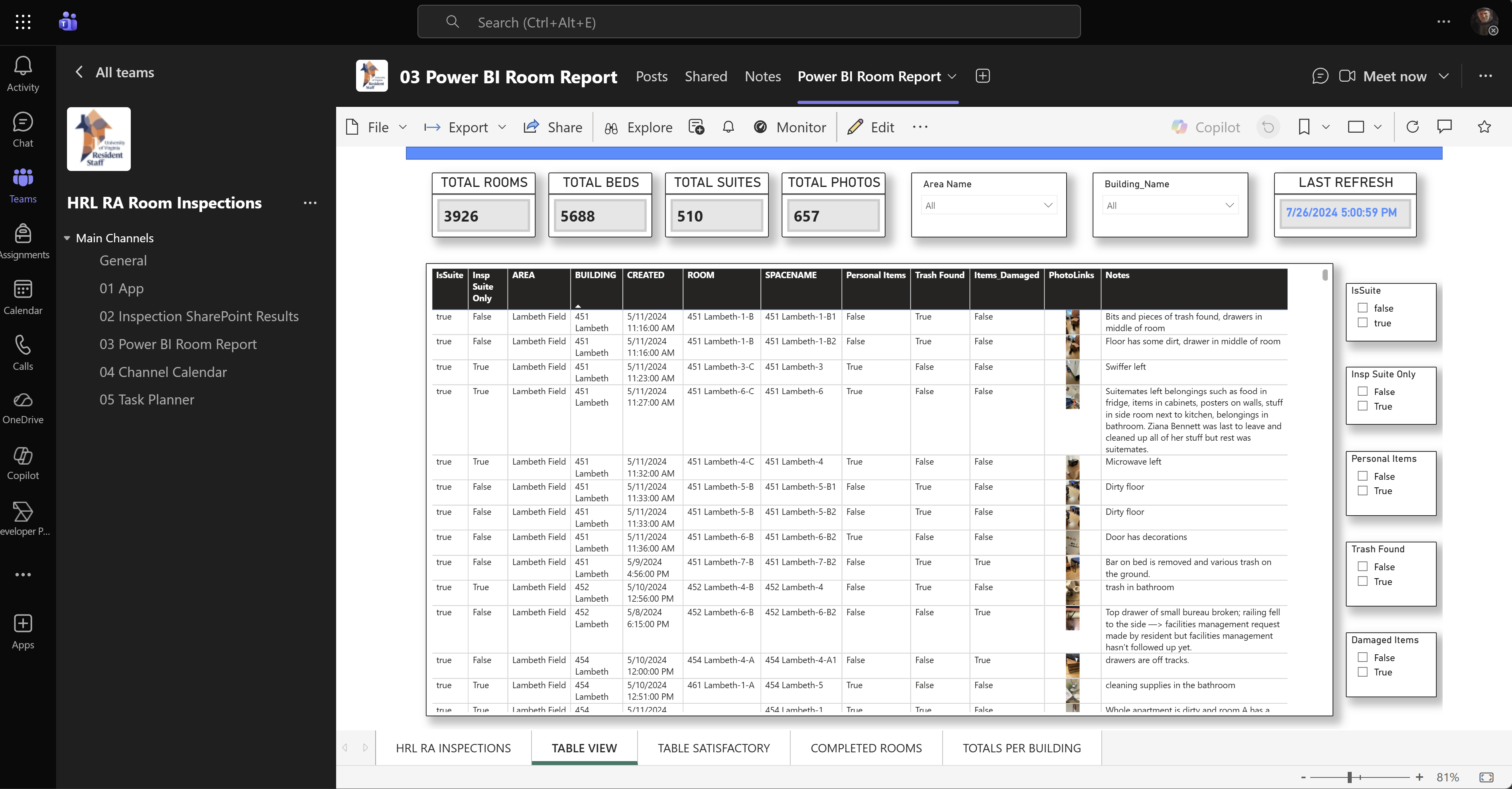1512x789 pixels.
Task: Collapse the Main Channels section
Action: coord(67,238)
